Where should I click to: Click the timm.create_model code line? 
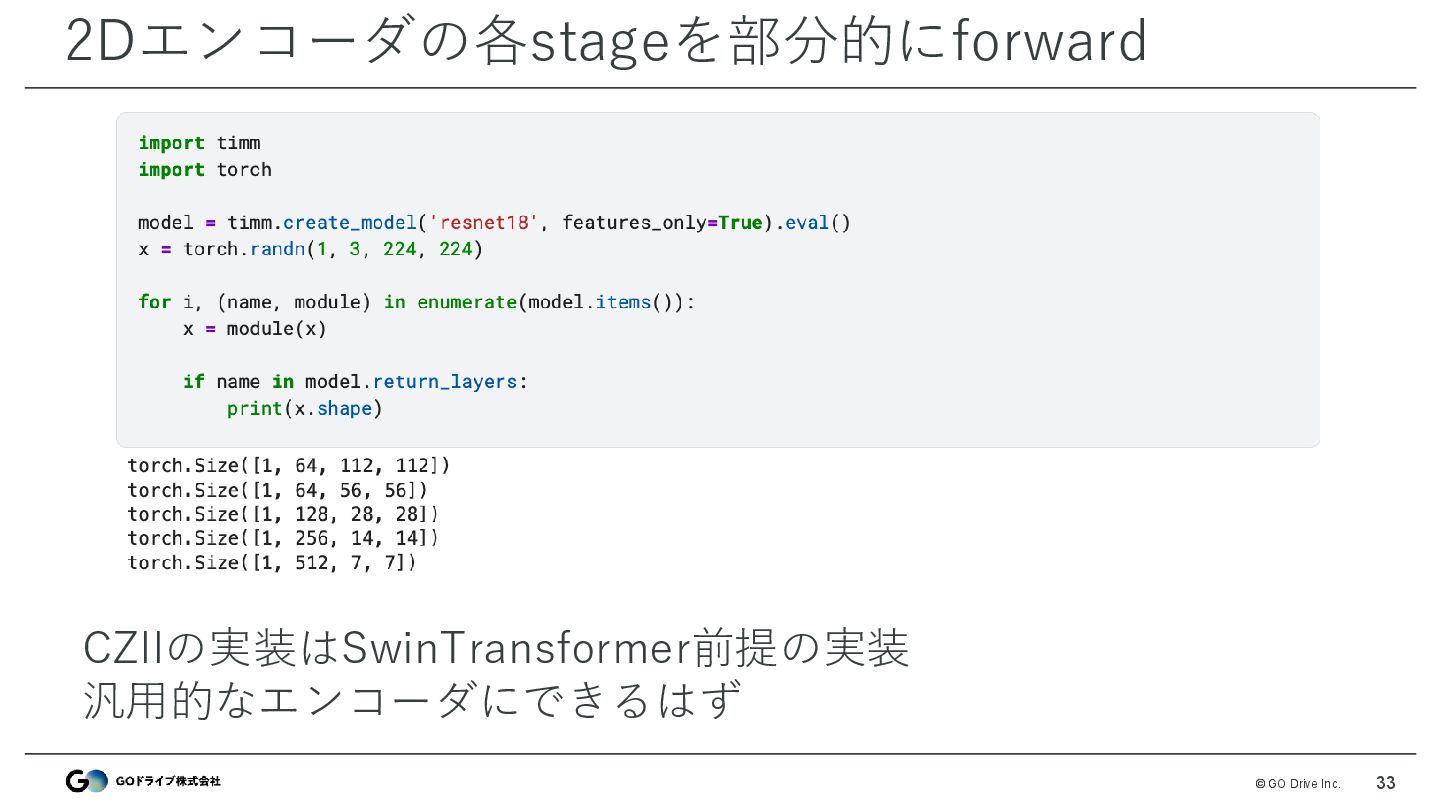tap(494, 222)
